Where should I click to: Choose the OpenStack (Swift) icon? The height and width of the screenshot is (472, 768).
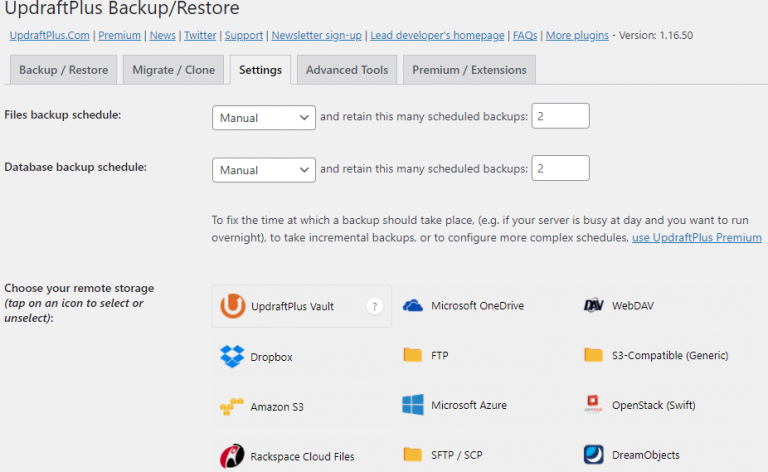pyautogui.click(x=593, y=405)
